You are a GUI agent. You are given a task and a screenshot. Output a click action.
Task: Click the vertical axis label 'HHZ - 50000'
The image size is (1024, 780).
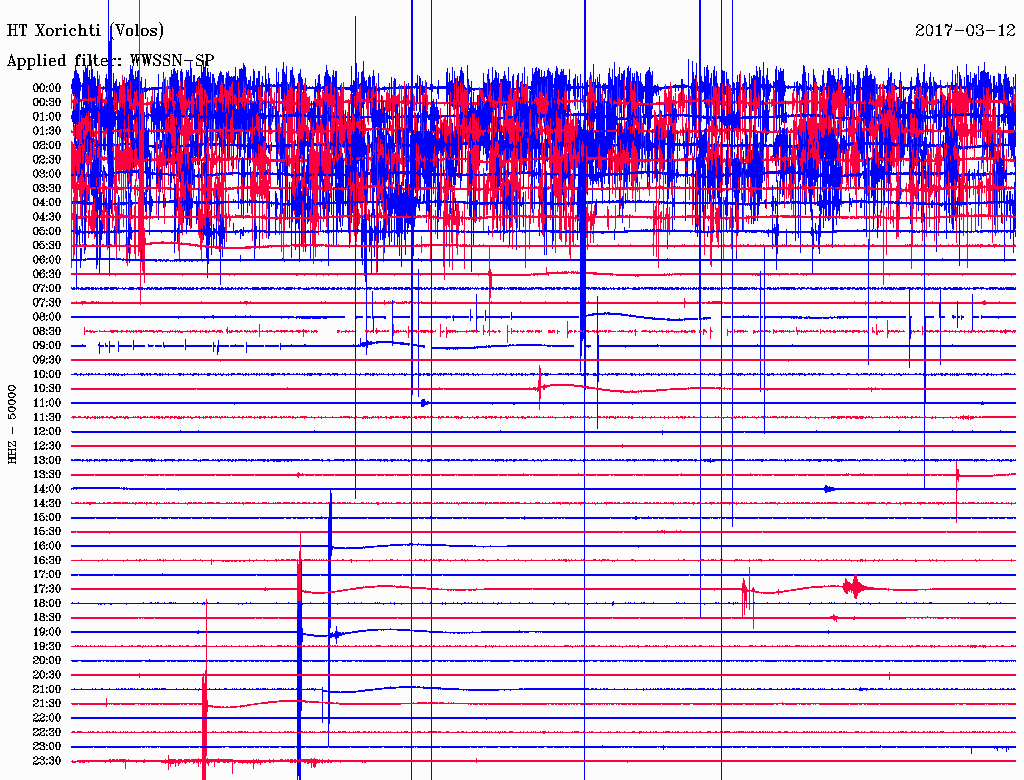(12, 424)
